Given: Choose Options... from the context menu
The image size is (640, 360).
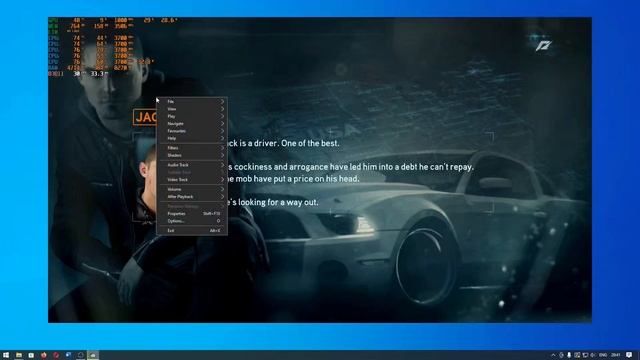Looking at the screenshot, I should (192, 221).
